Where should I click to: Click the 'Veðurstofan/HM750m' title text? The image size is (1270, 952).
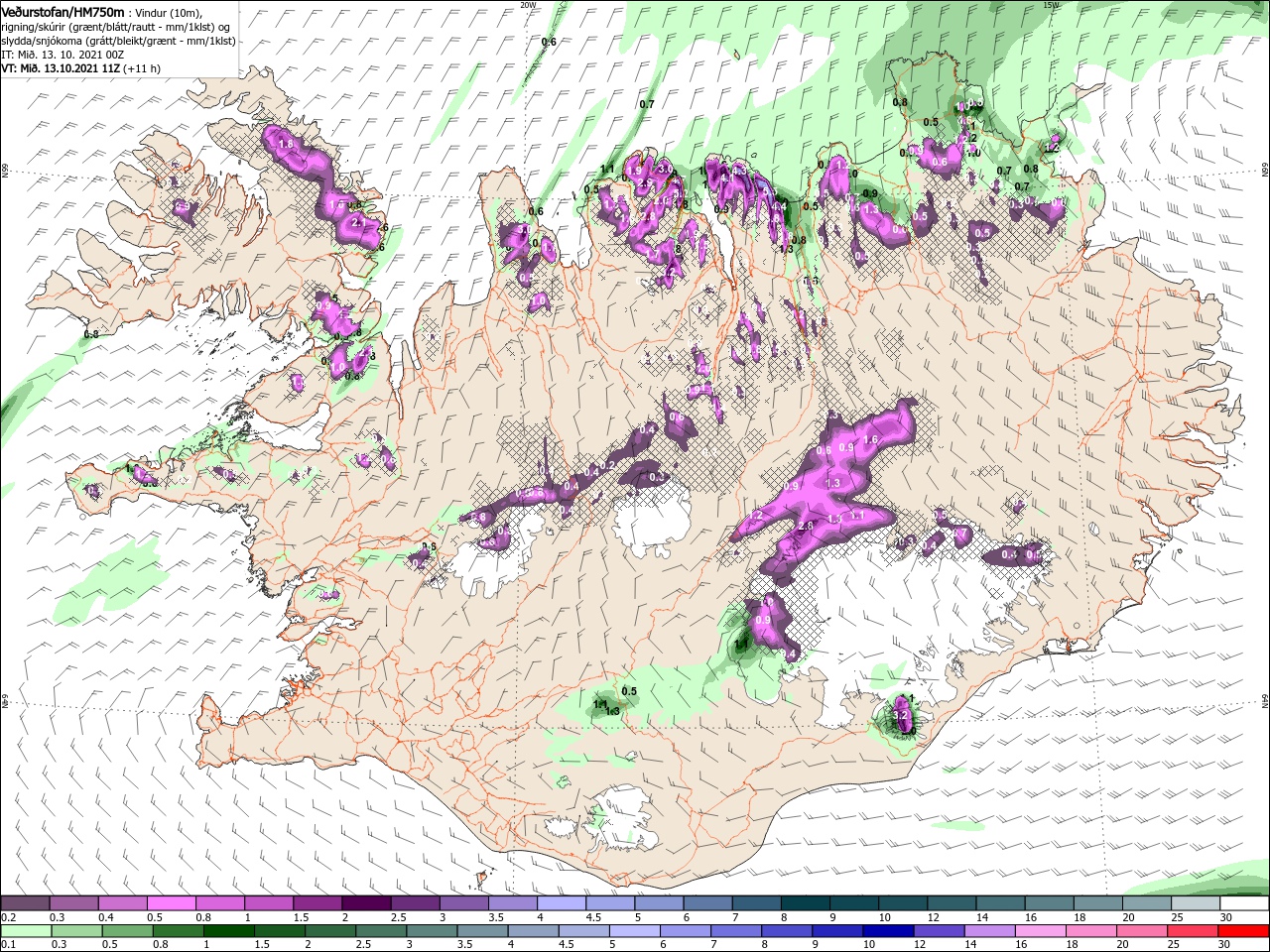(63, 12)
